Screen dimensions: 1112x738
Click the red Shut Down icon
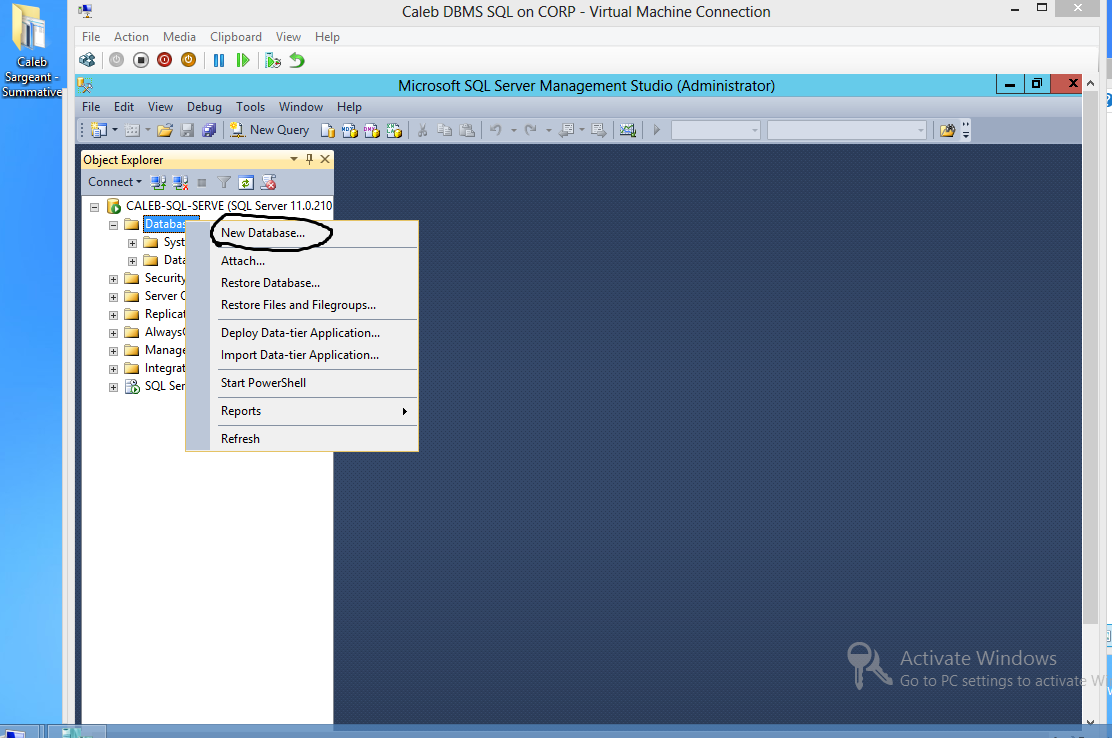point(165,60)
